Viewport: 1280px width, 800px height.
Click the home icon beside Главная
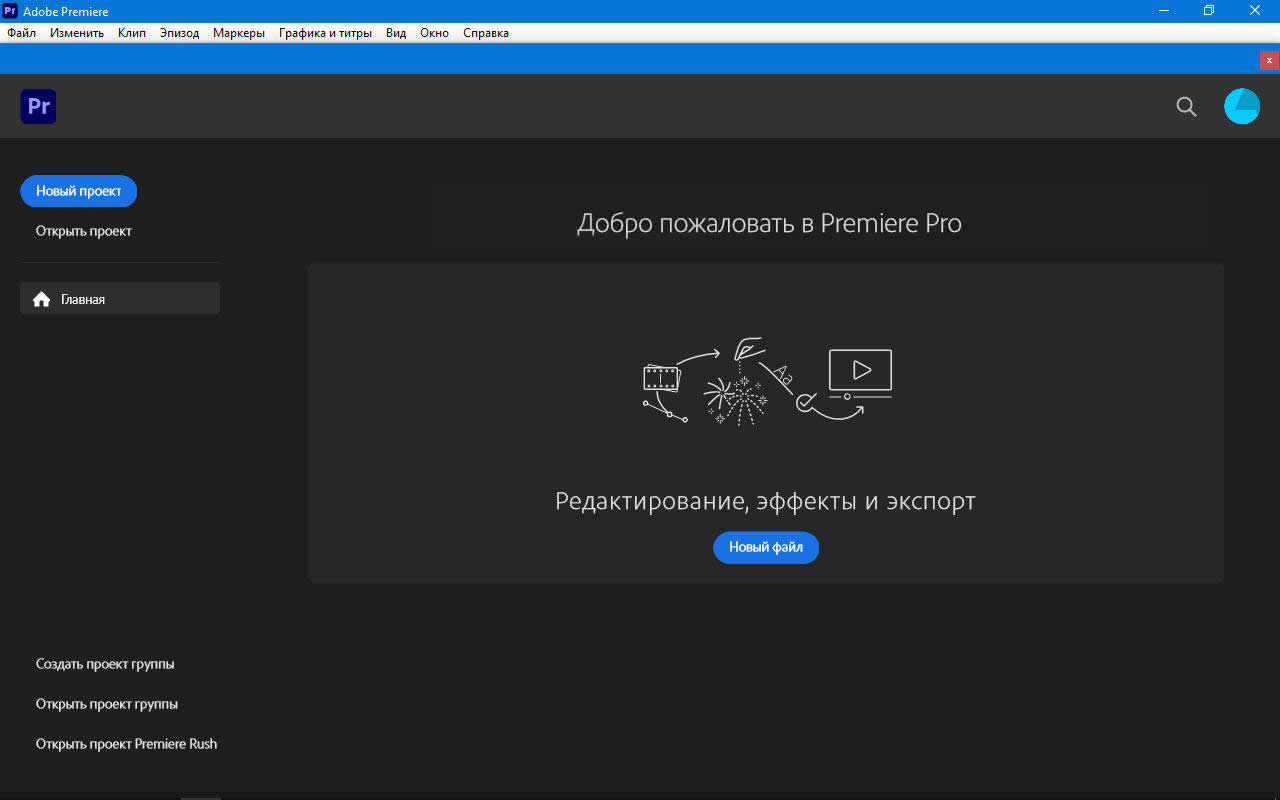pos(41,299)
